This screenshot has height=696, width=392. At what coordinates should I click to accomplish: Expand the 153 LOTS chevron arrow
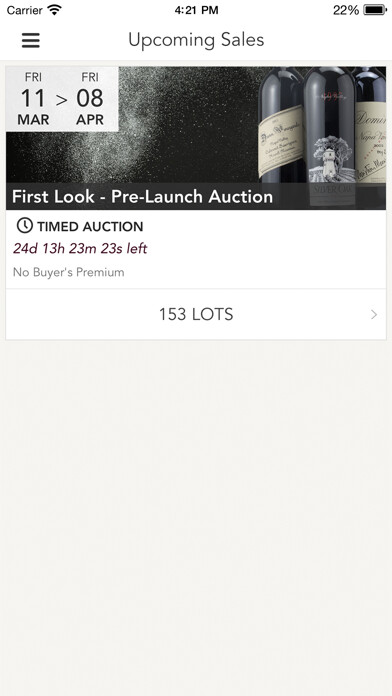click(374, 315)
